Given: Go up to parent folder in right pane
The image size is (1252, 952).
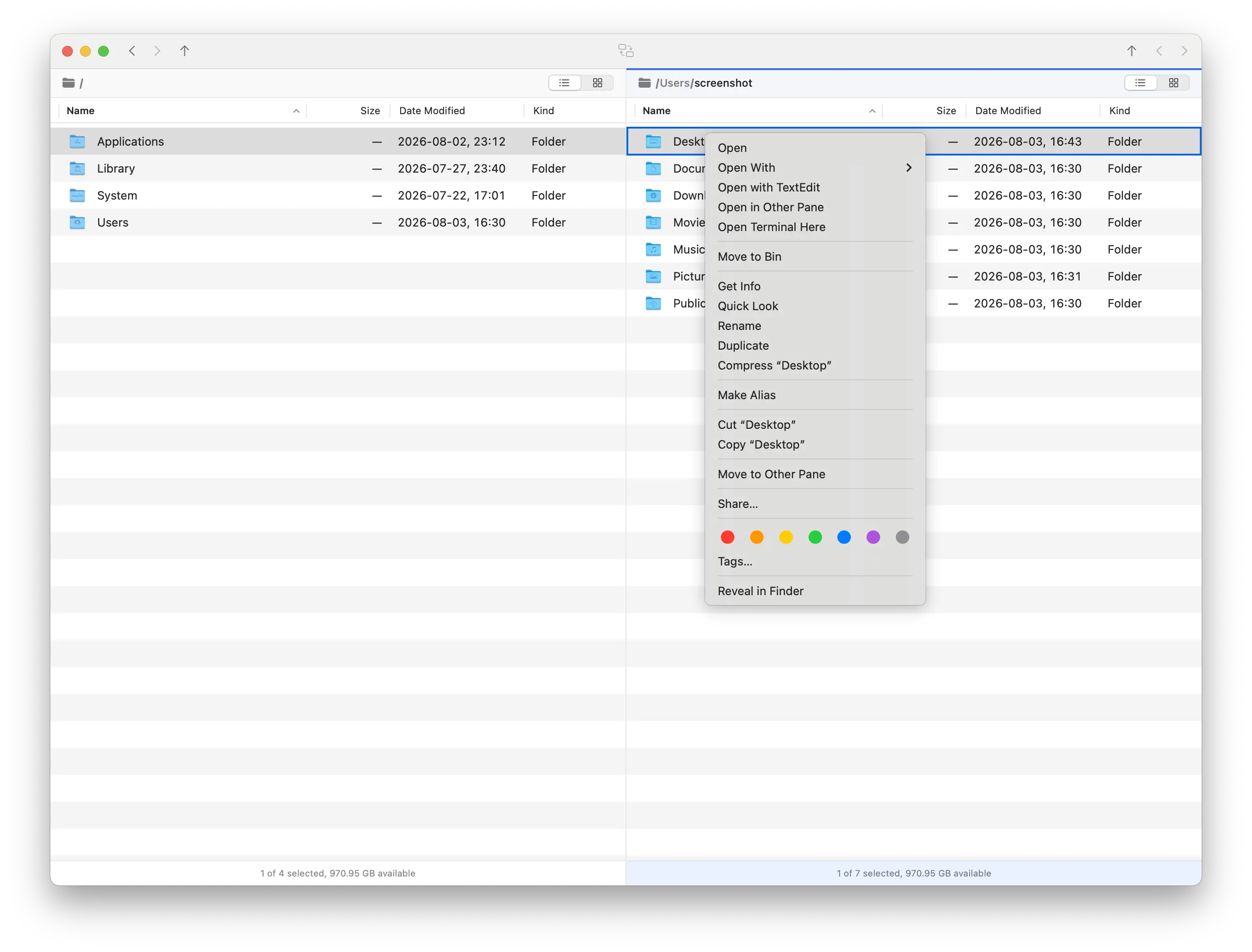Looking at the screenshot, I should [x=1131, y=51].
